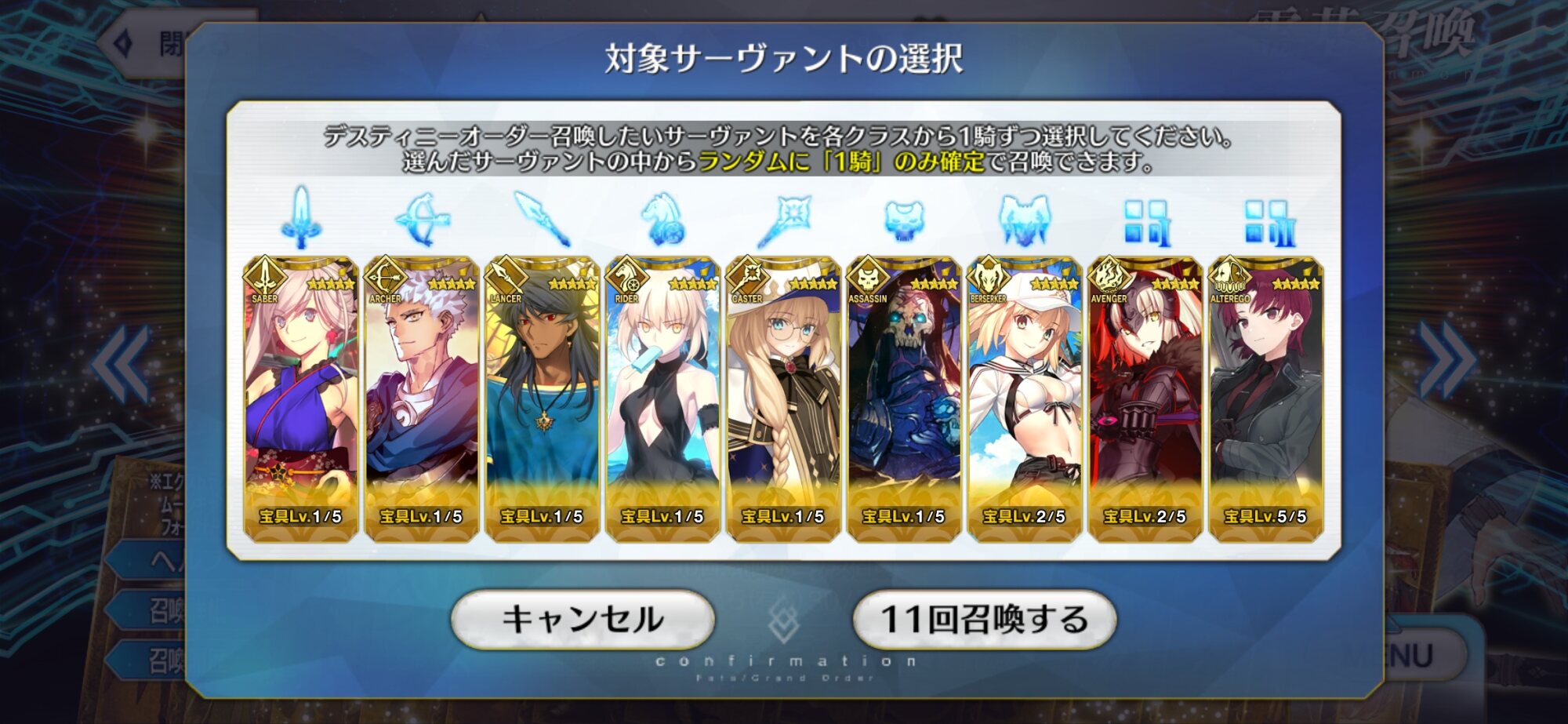1568x724 pixels.
Task: Select the Archer class bow icon
Action: pyautogui.click(x=422, y=219)
